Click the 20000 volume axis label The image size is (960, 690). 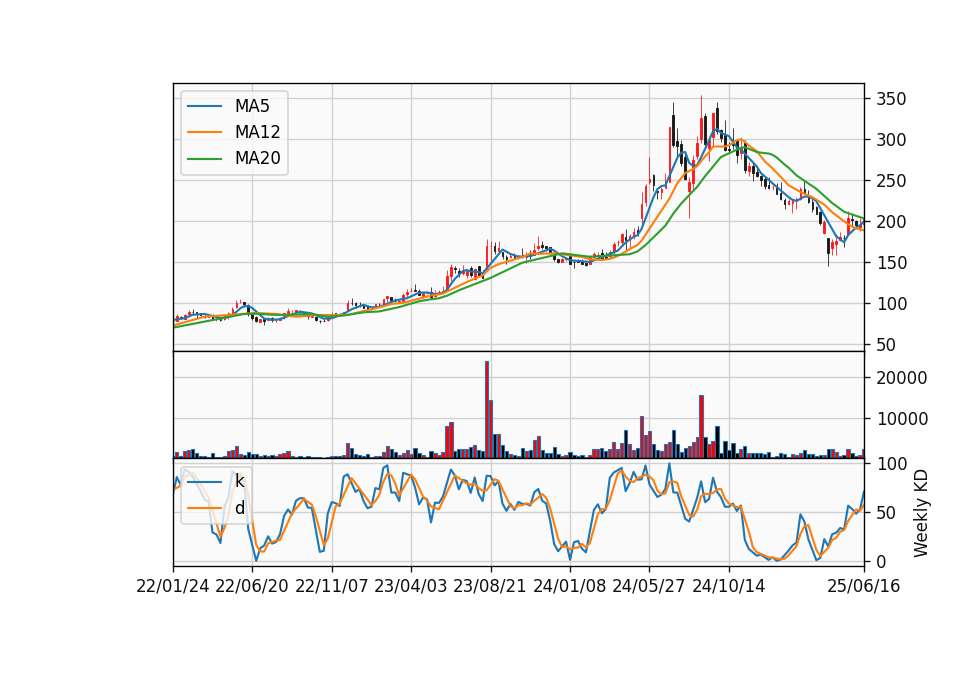(902, 378)
